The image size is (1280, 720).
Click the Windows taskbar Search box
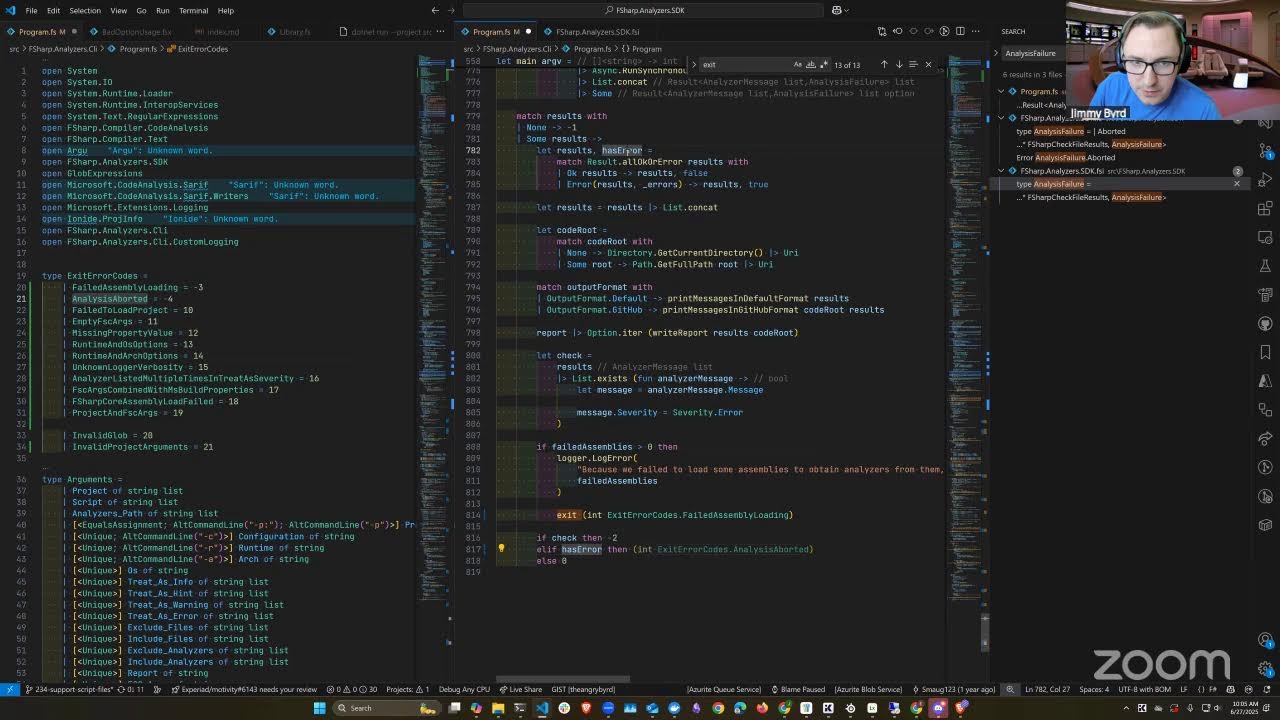[x=386, y=708]
